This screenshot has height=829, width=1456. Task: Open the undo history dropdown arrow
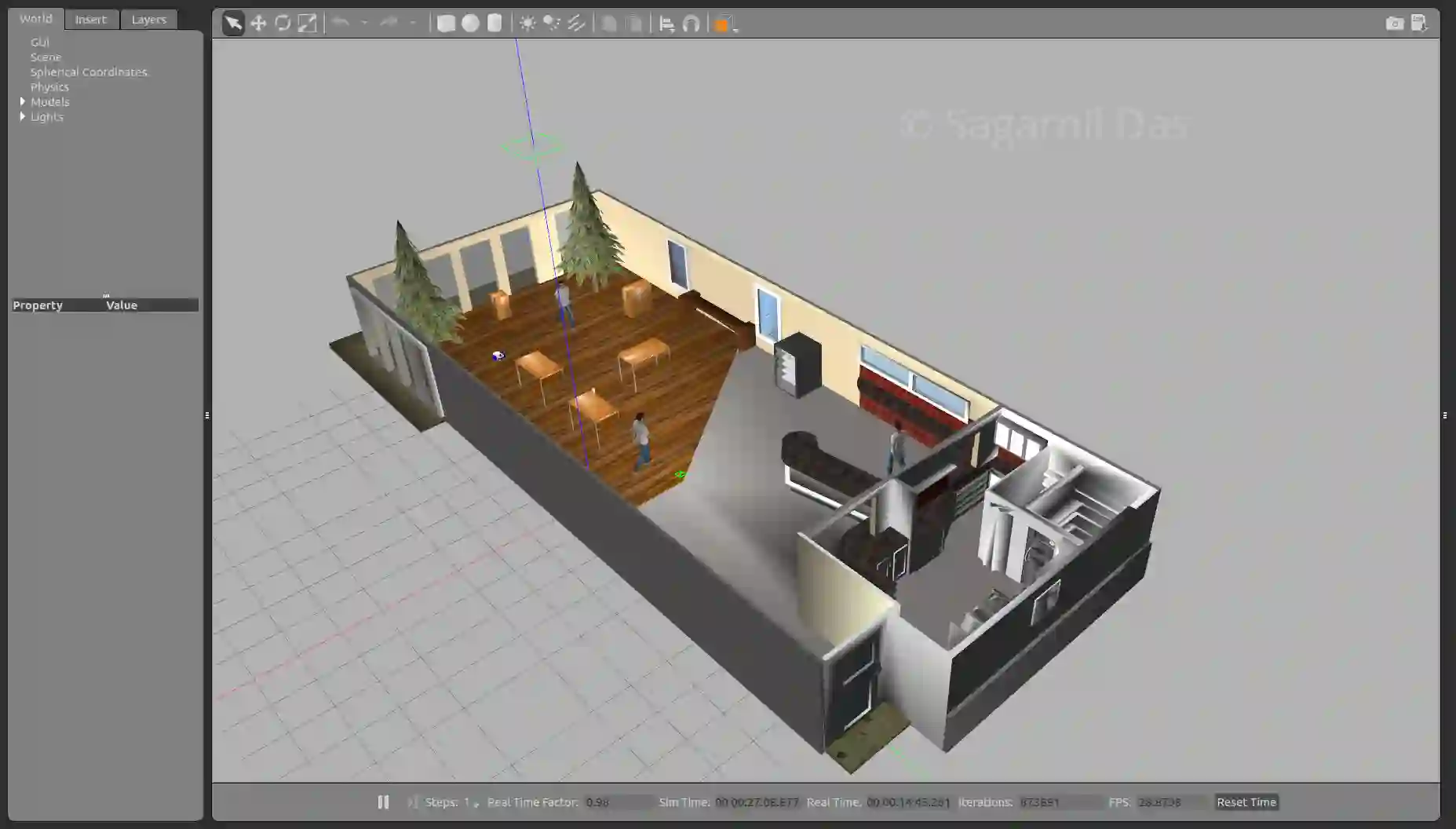point(364,24)
